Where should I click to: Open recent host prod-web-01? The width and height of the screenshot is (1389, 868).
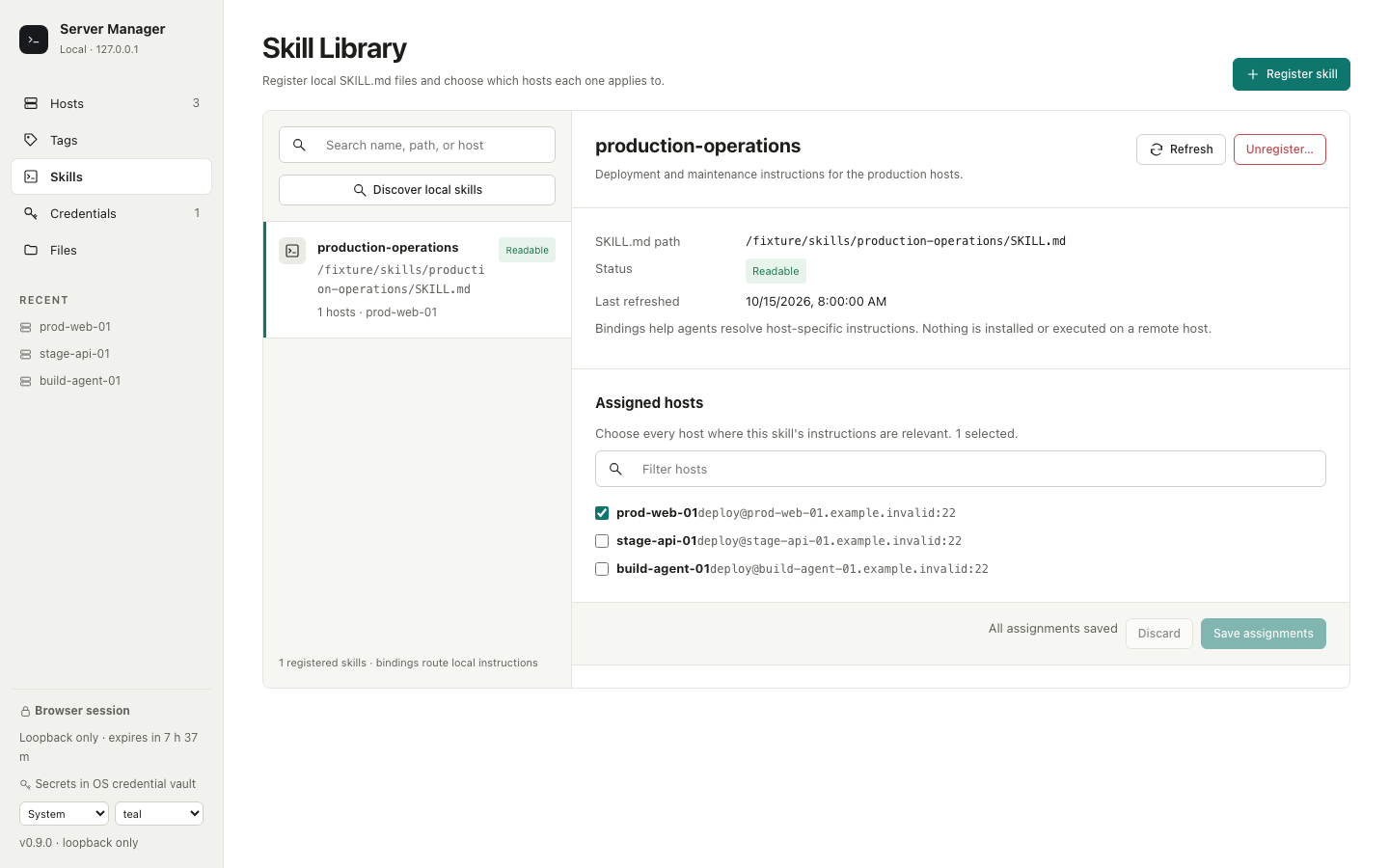pos(75,327)
